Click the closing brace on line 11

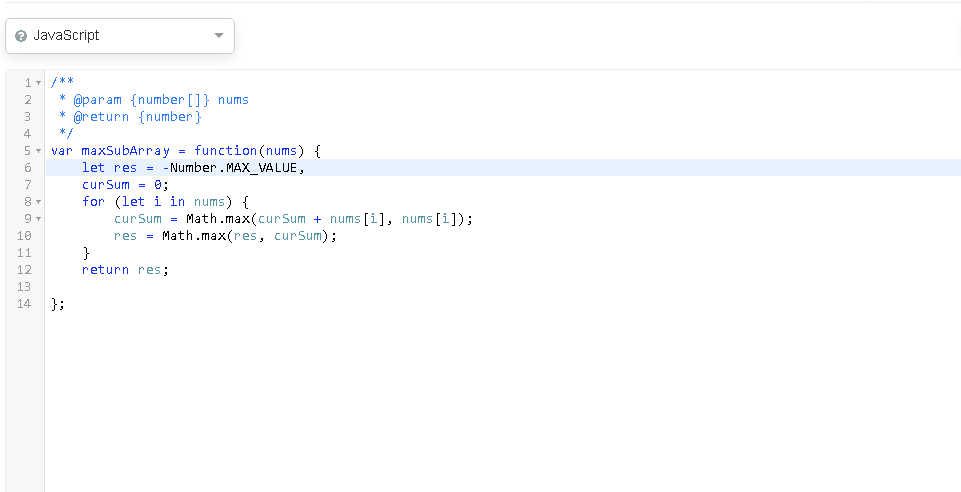point(86,252)
